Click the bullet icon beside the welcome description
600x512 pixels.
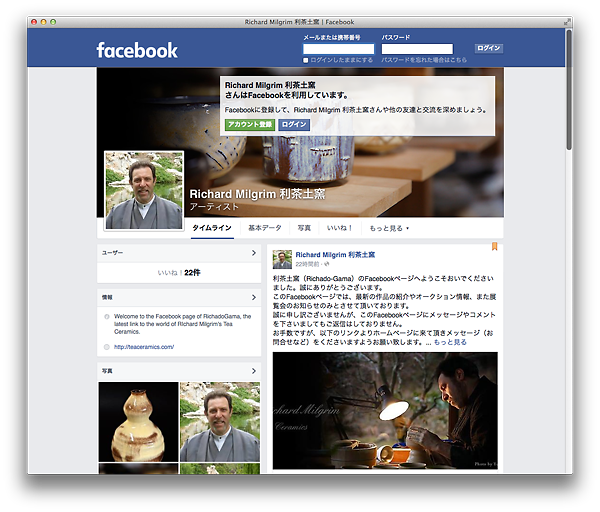(x=107, y=317)
